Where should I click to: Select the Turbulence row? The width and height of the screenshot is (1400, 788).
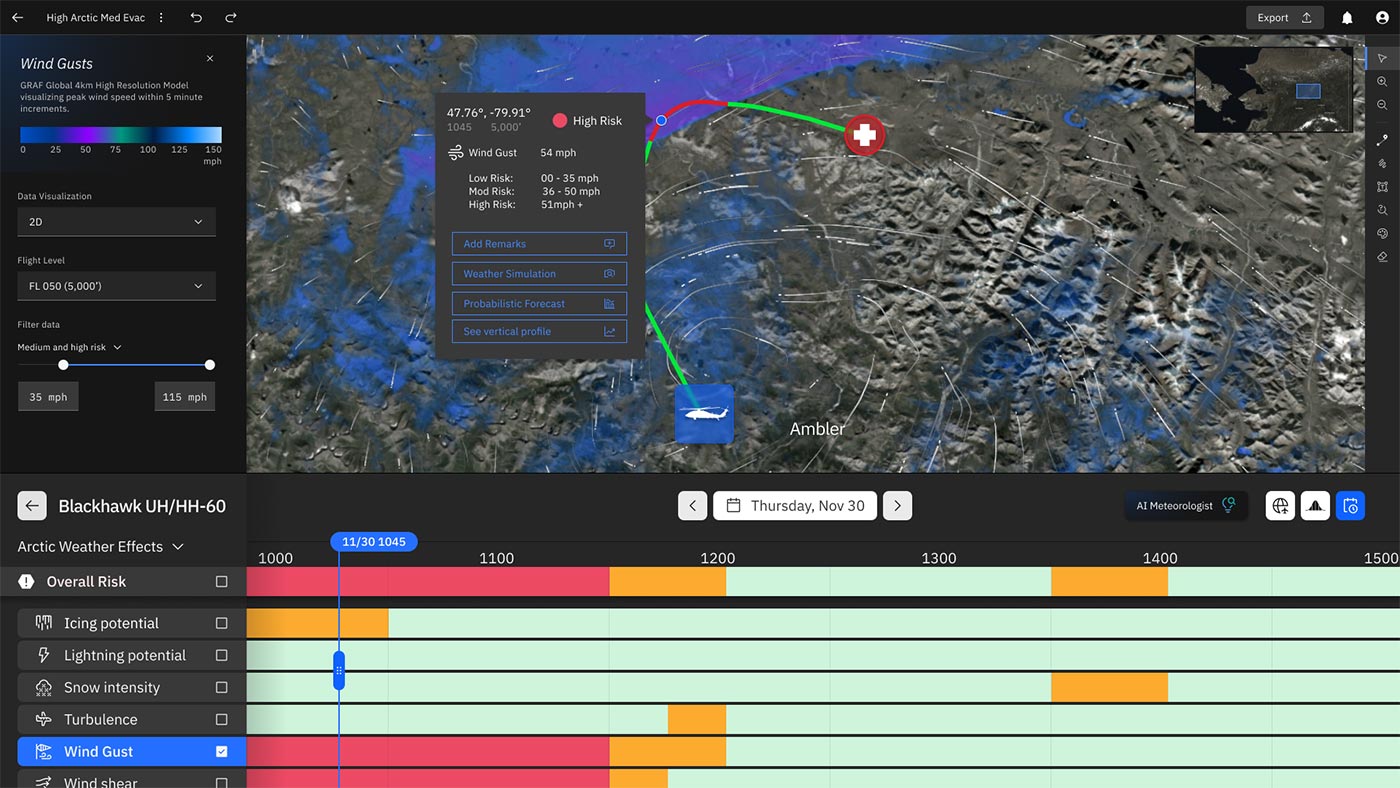(x=101, y=719)
